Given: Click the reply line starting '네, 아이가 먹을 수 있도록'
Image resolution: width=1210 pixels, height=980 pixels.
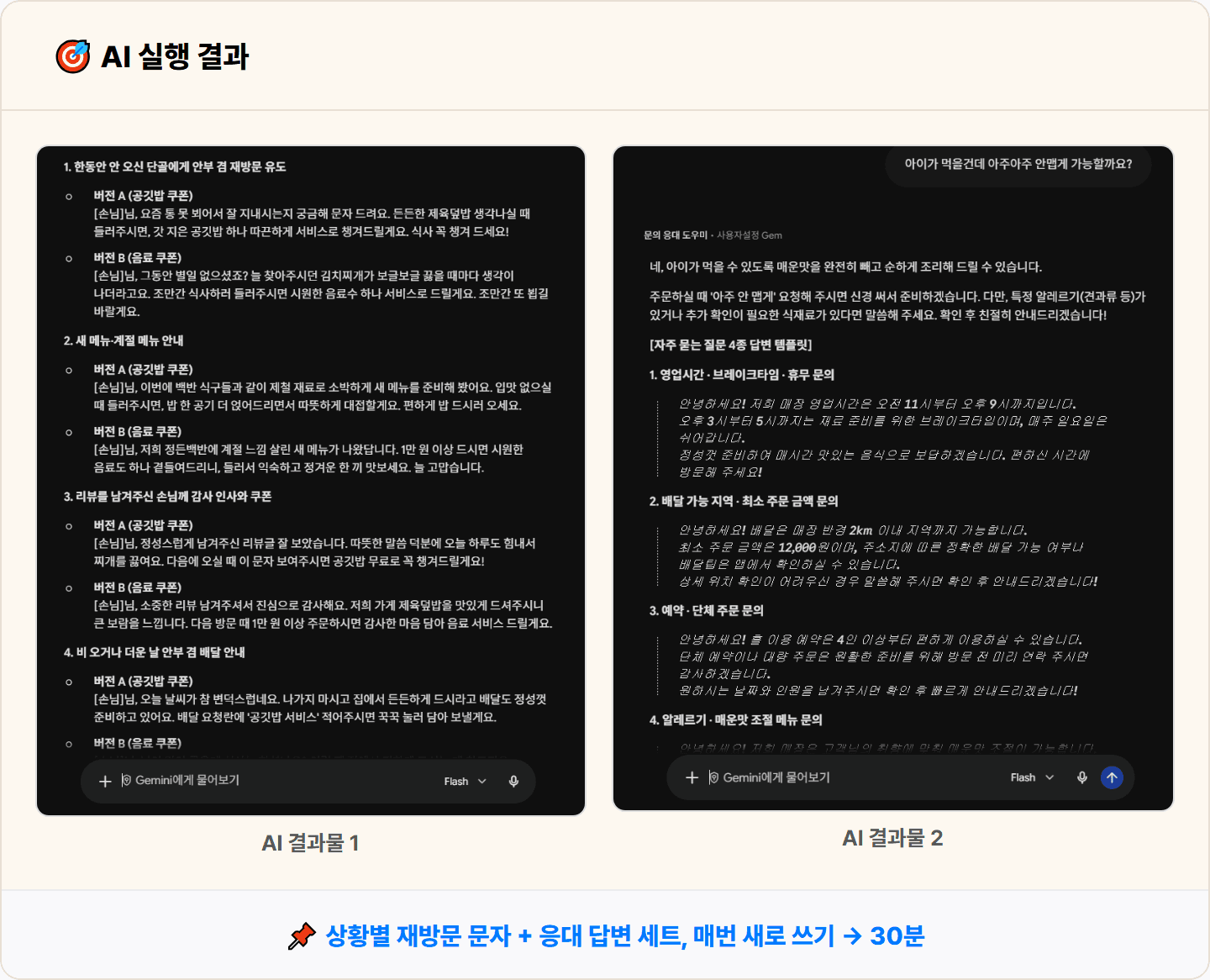Looking at the screenshot, I should point(845,267).
